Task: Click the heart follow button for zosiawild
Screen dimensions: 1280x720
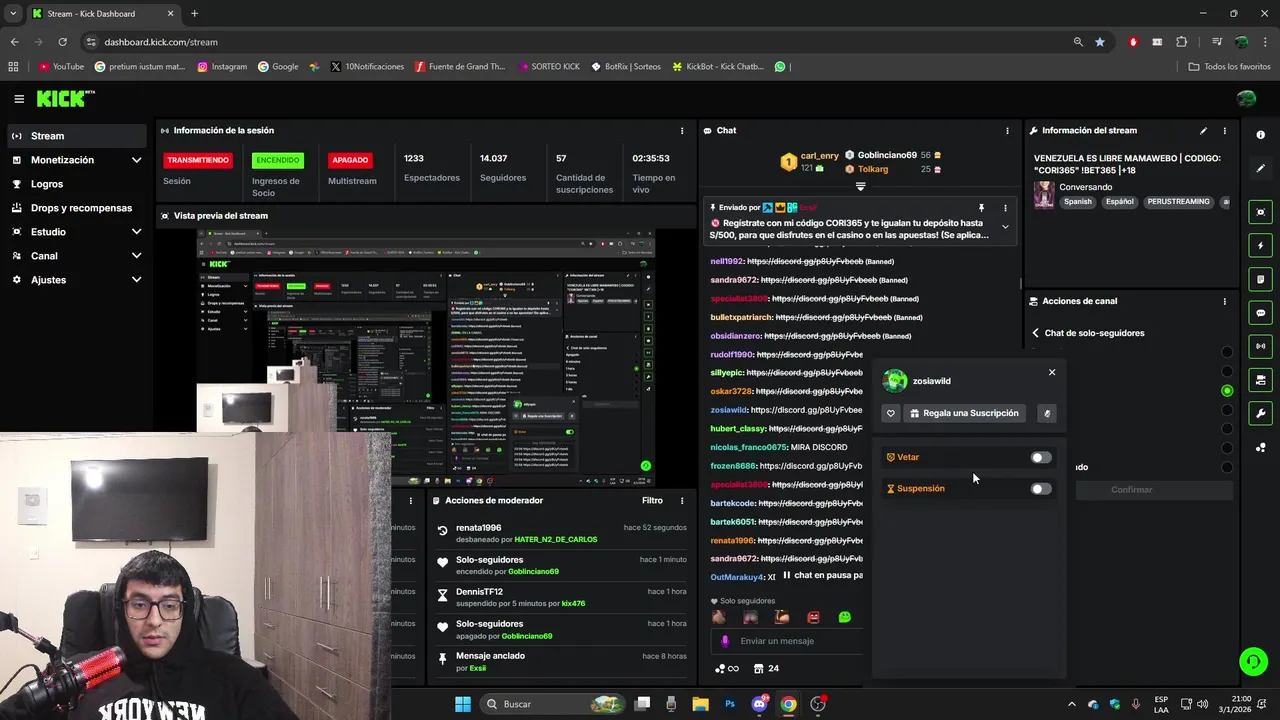Action: (891, 413)
